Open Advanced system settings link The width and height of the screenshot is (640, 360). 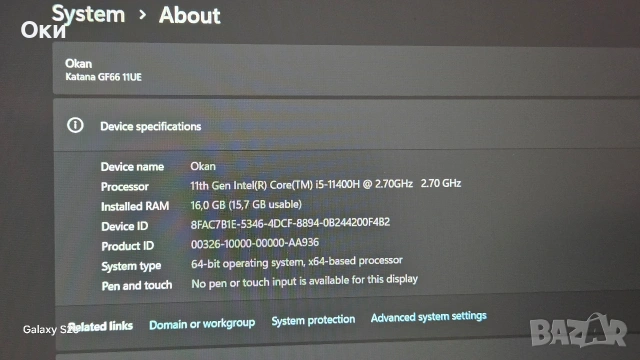coord(429,317)
